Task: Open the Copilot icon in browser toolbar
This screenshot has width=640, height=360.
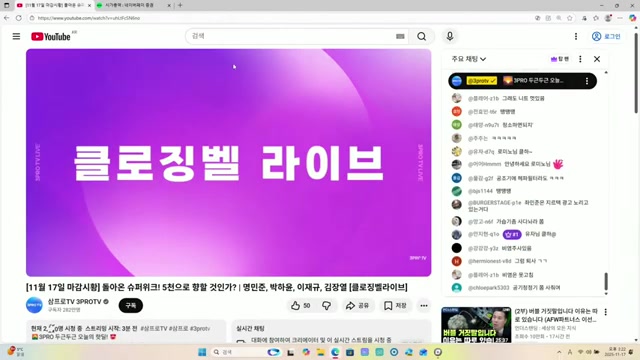Action: [x=632, y=18]
